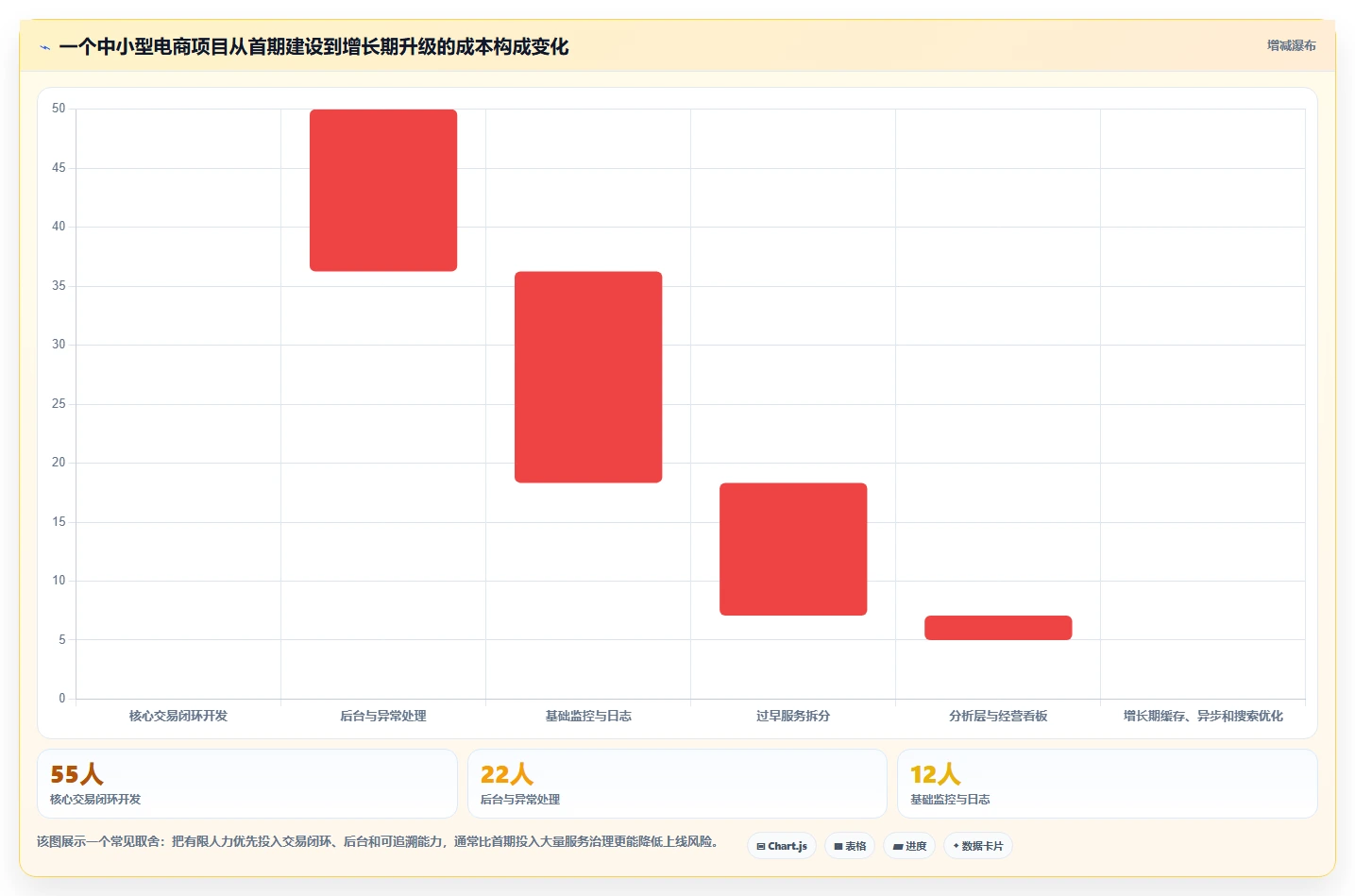Click the axis label 后台与异常处理
Screen dimensions: 1355x896
pos(383,716)
